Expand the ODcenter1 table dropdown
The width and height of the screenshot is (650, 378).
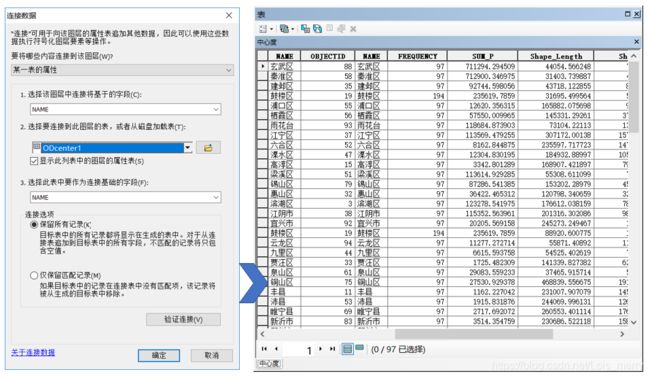[x=188, y=148]
